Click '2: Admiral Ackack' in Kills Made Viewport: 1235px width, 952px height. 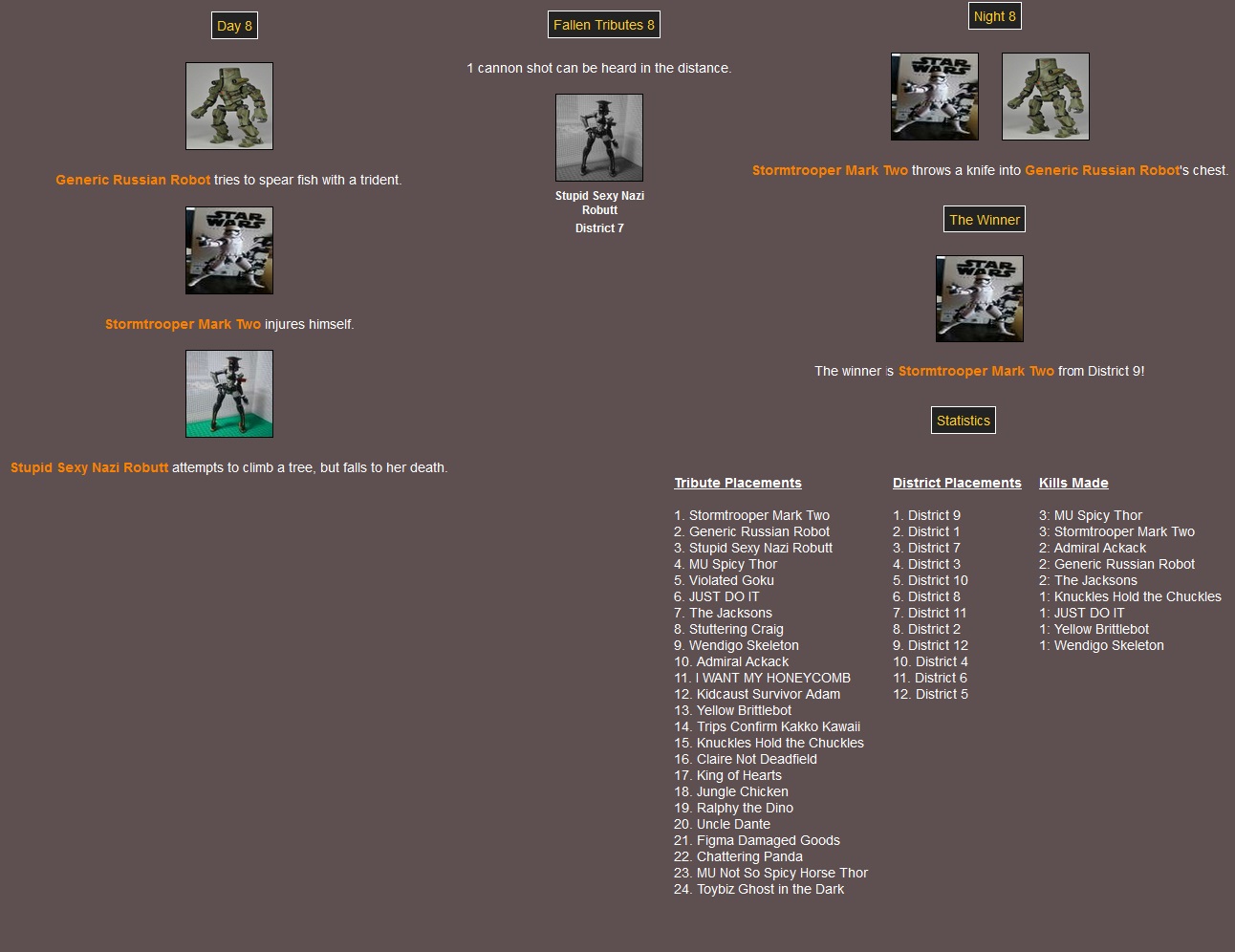(x=1093, y=548)
